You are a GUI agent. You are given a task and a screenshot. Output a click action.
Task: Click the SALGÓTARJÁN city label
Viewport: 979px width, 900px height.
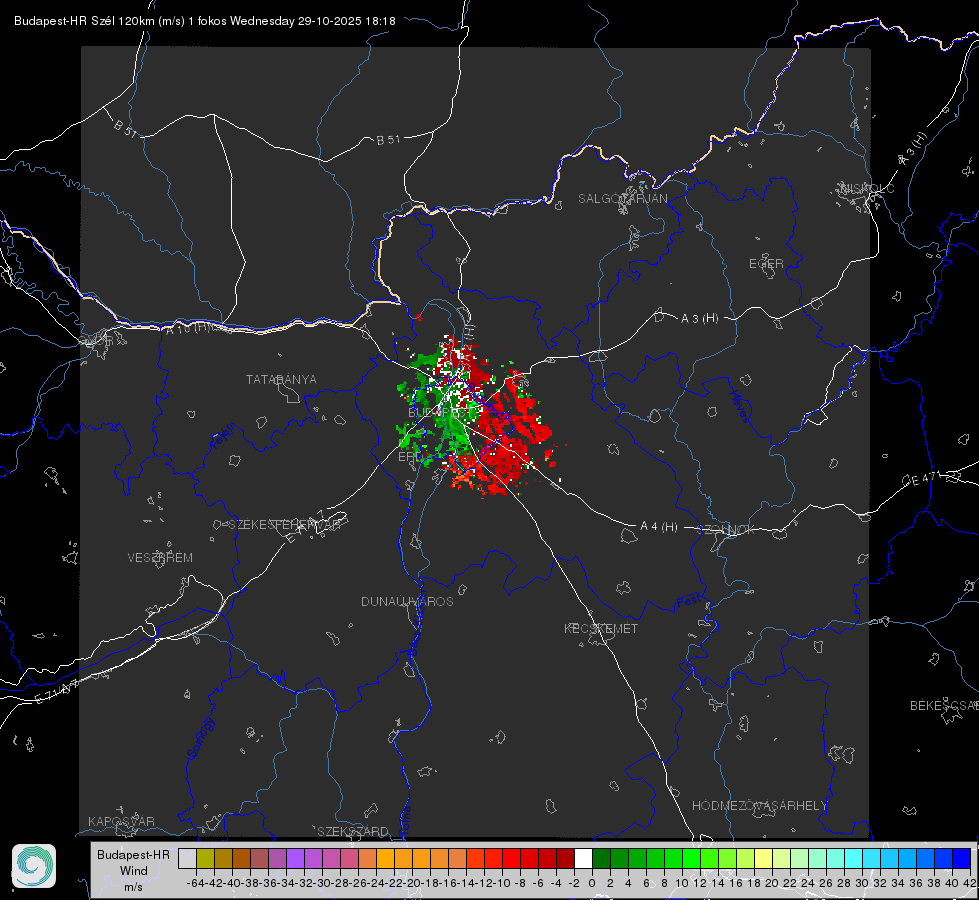[x=622, y=199]
